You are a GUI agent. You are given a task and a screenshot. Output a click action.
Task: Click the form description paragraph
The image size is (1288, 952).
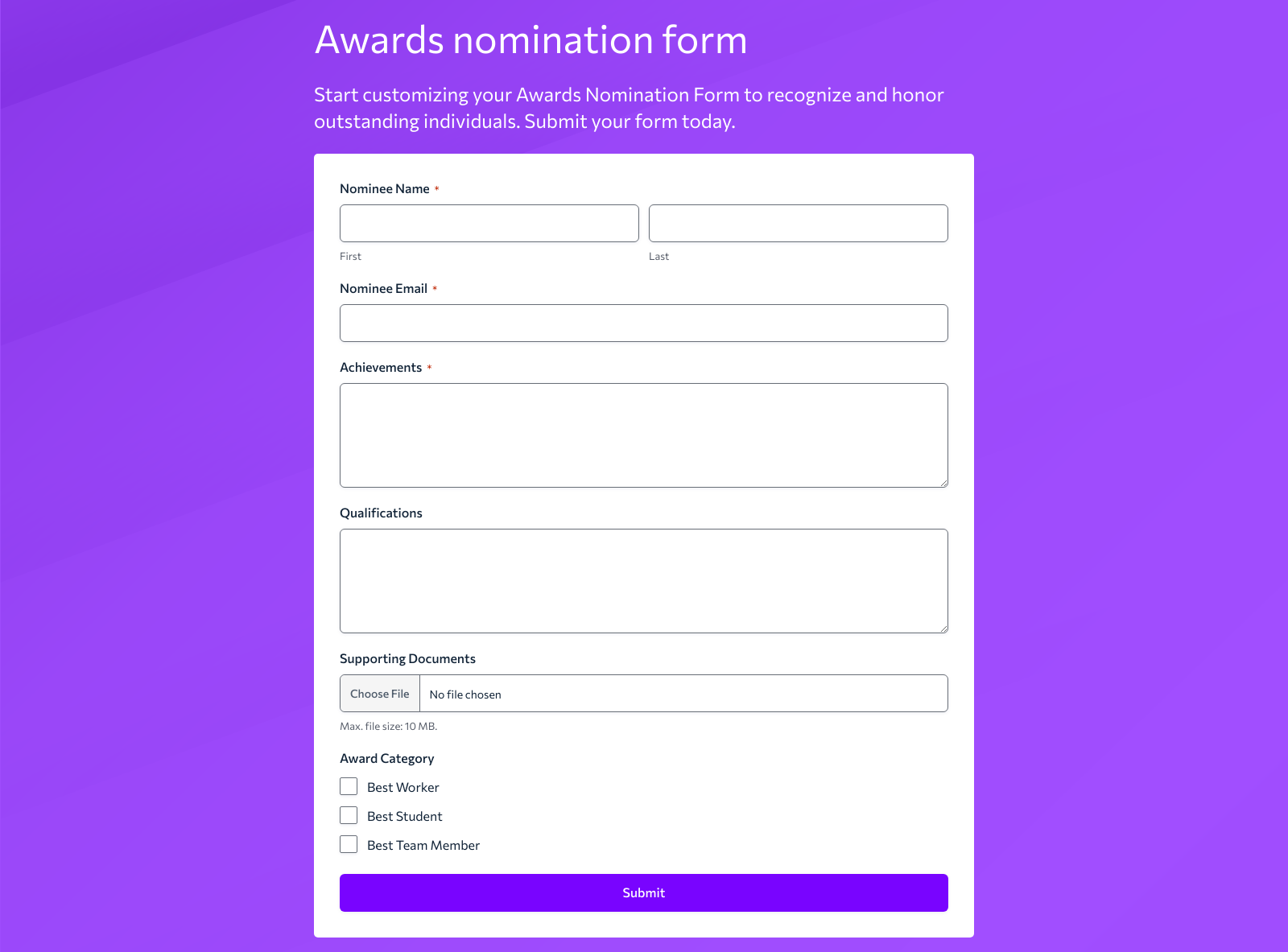click(x=629, y=109)
